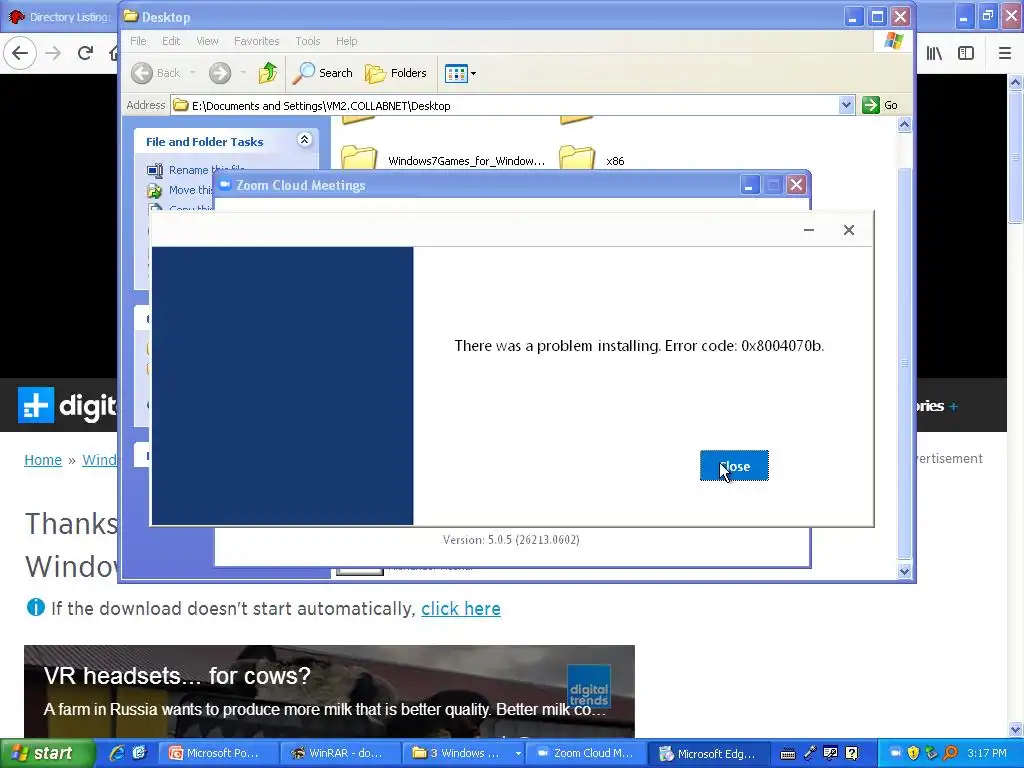The image size is (1024, 768).
Task: Click the Search magnifier in Explorer toolbar
Action: [x=302, y=73]
